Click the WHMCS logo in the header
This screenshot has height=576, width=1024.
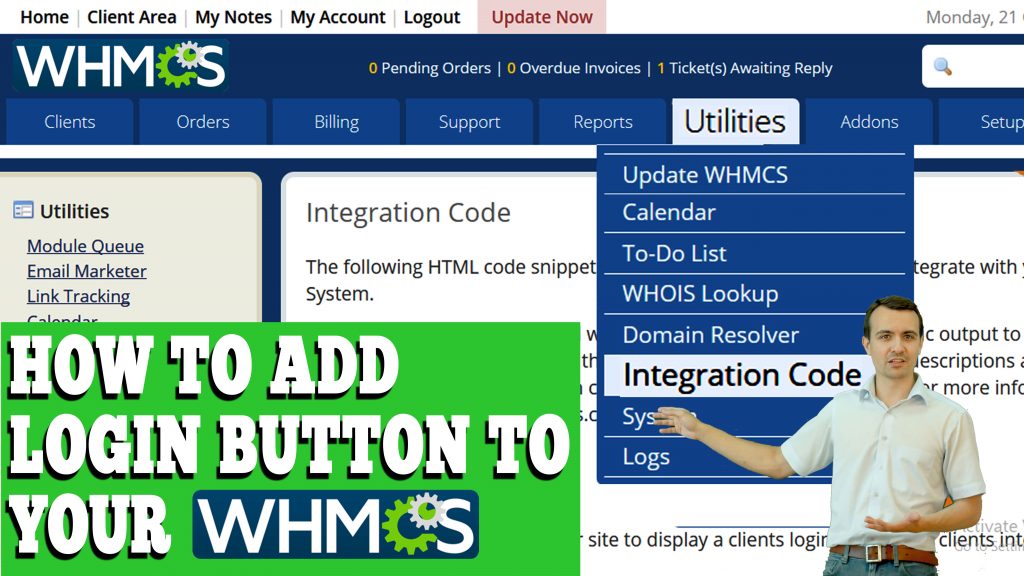pos(119,63)
